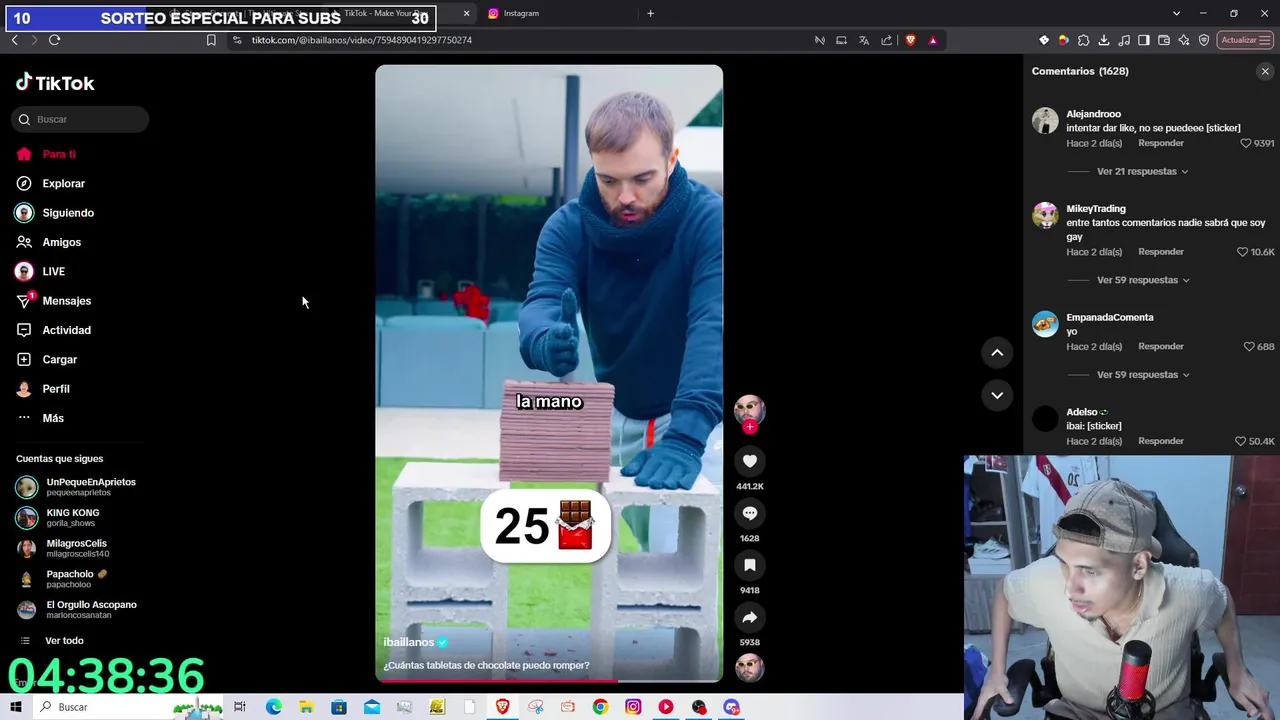This screenshot has width=1280, height=720.
Task: Expand Ver 59 respuestas under EmpanadaComenta
Action: 1143,375
